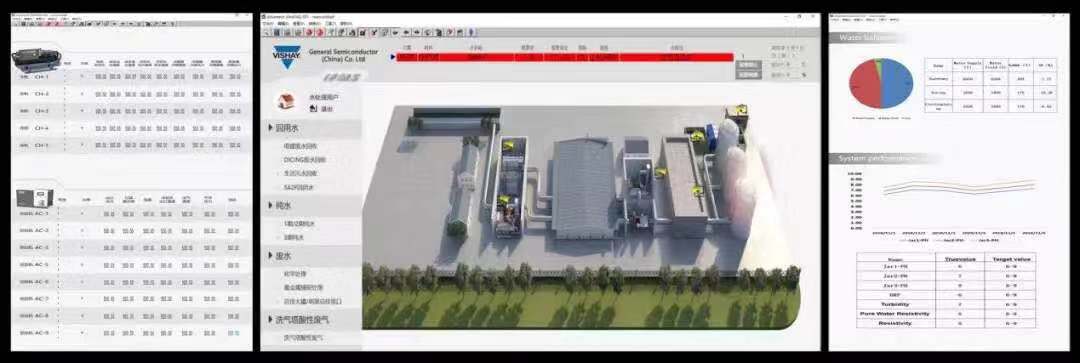This screenshot has height=363, width=1080.
Task: Select the red alarm row in the banner
Action: click(565, 57)
